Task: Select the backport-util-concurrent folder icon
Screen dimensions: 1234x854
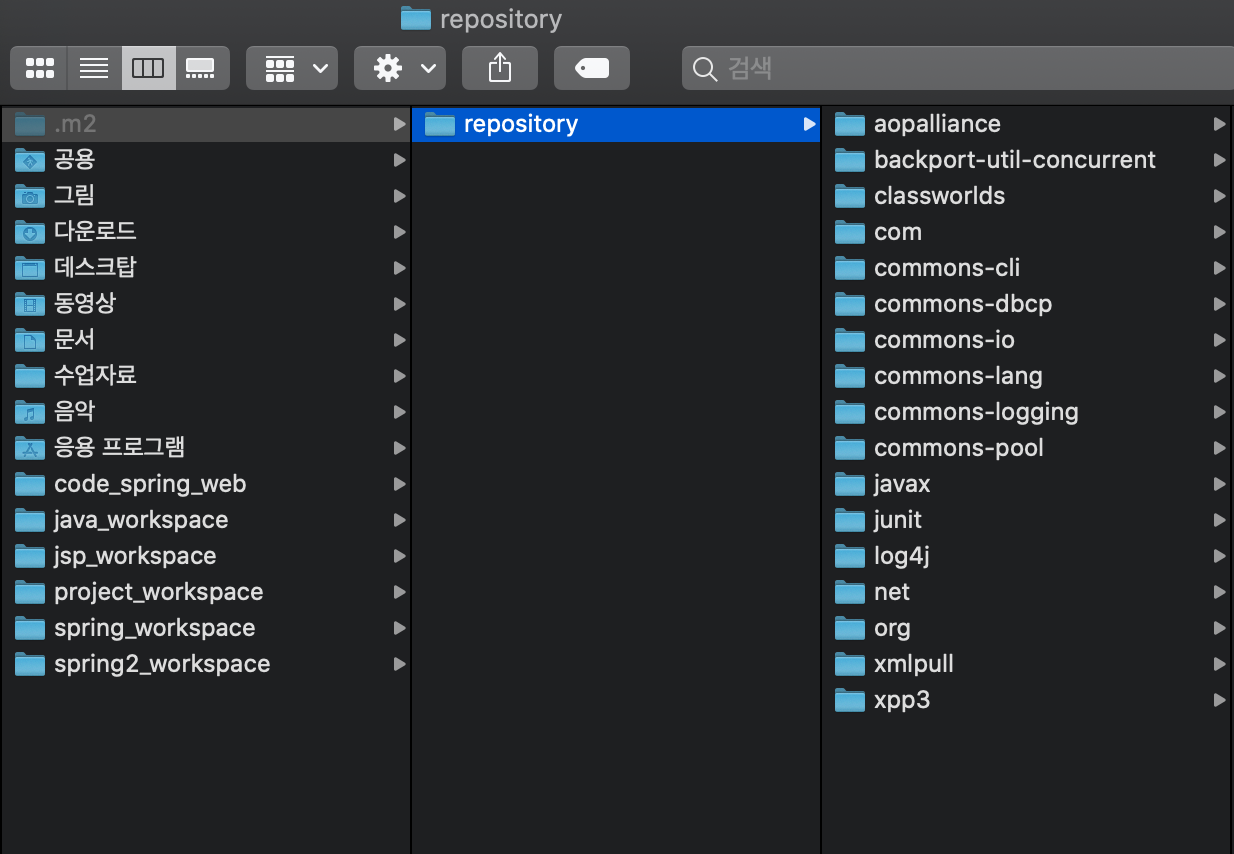Action: tap(850, 160)
